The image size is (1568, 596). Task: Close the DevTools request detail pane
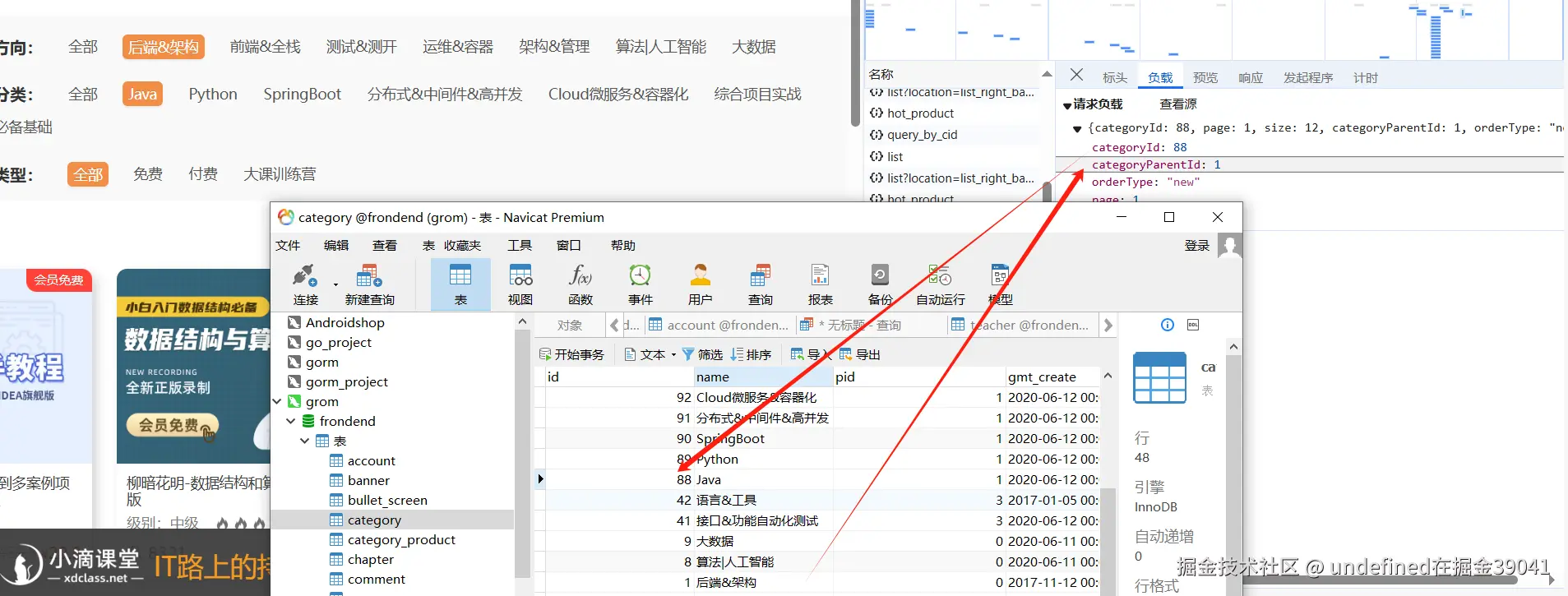(x=1076, y=75)
